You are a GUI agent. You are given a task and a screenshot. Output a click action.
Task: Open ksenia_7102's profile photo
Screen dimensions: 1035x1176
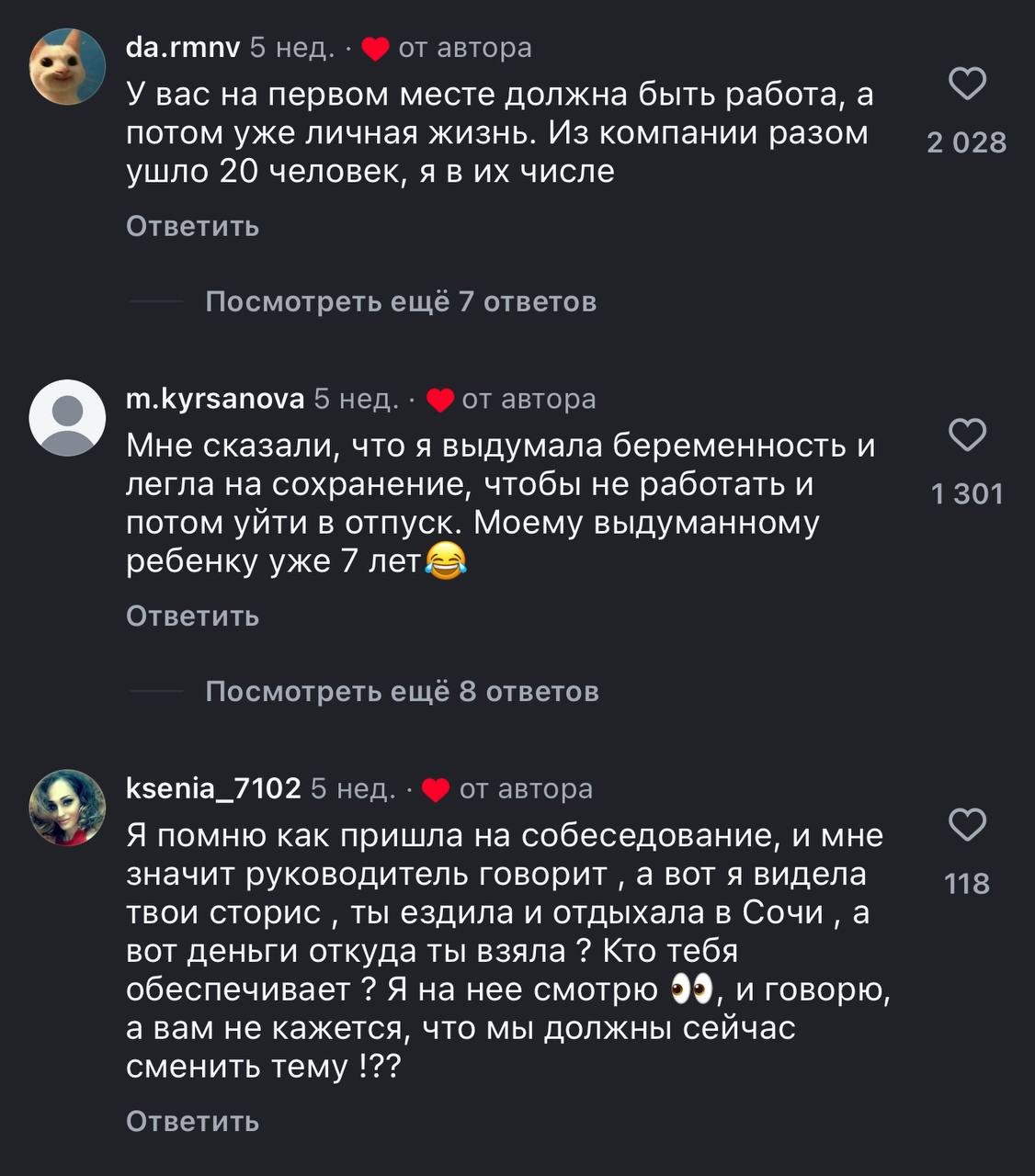68,807
